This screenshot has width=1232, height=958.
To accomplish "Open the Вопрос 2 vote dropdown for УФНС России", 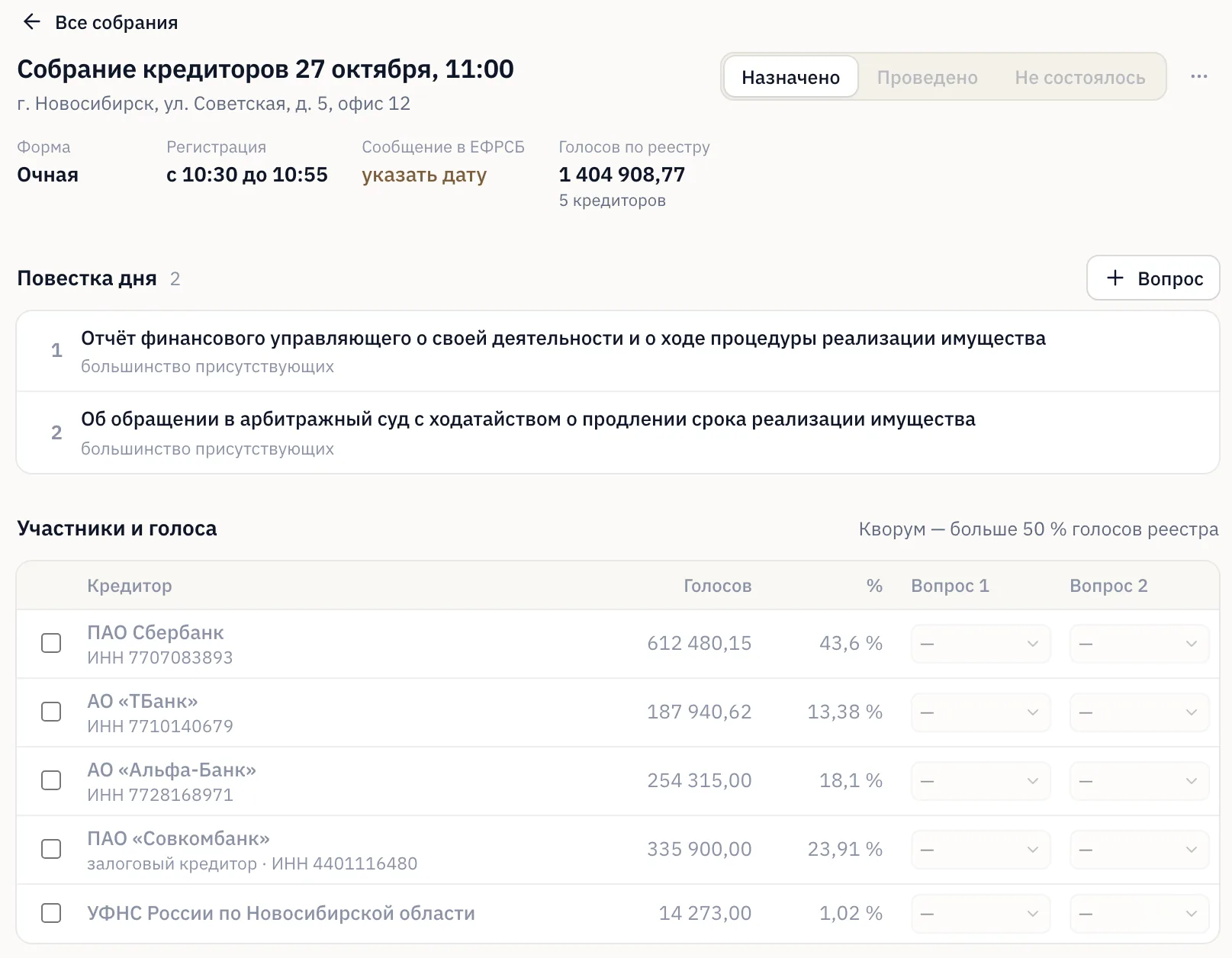I will coord(1139,914).
